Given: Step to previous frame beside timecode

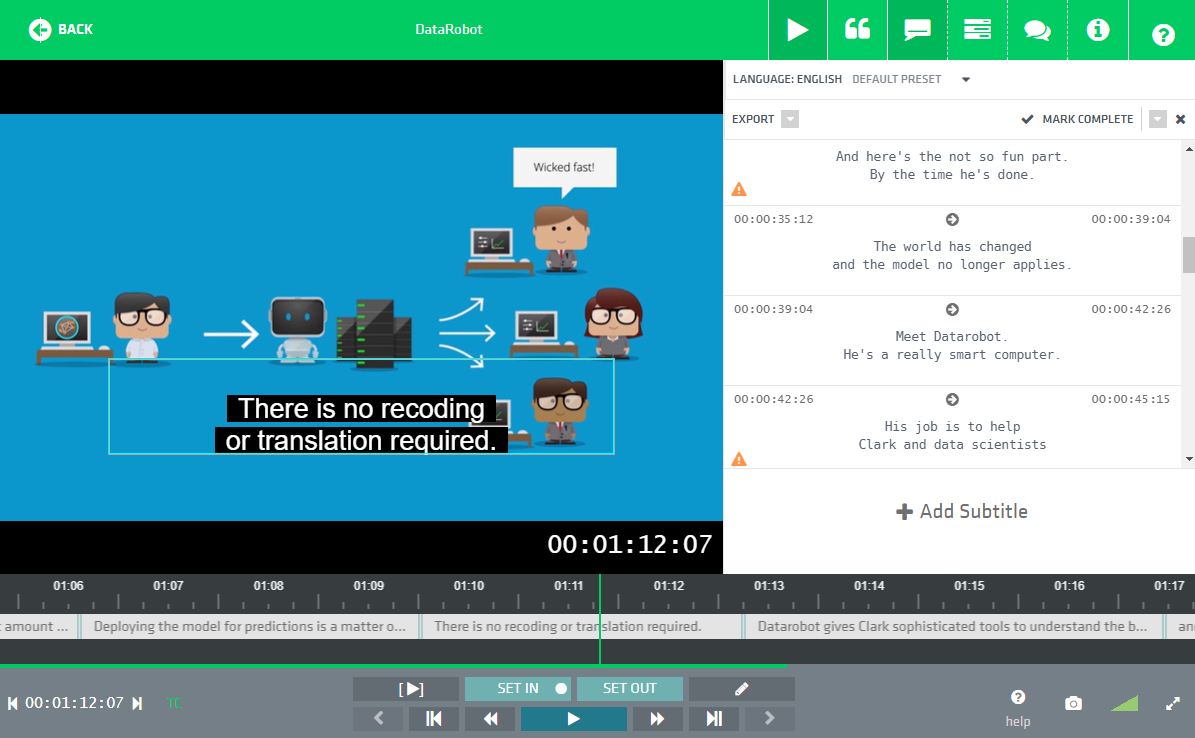Looking at the screenshot, I should pos(12,703).
